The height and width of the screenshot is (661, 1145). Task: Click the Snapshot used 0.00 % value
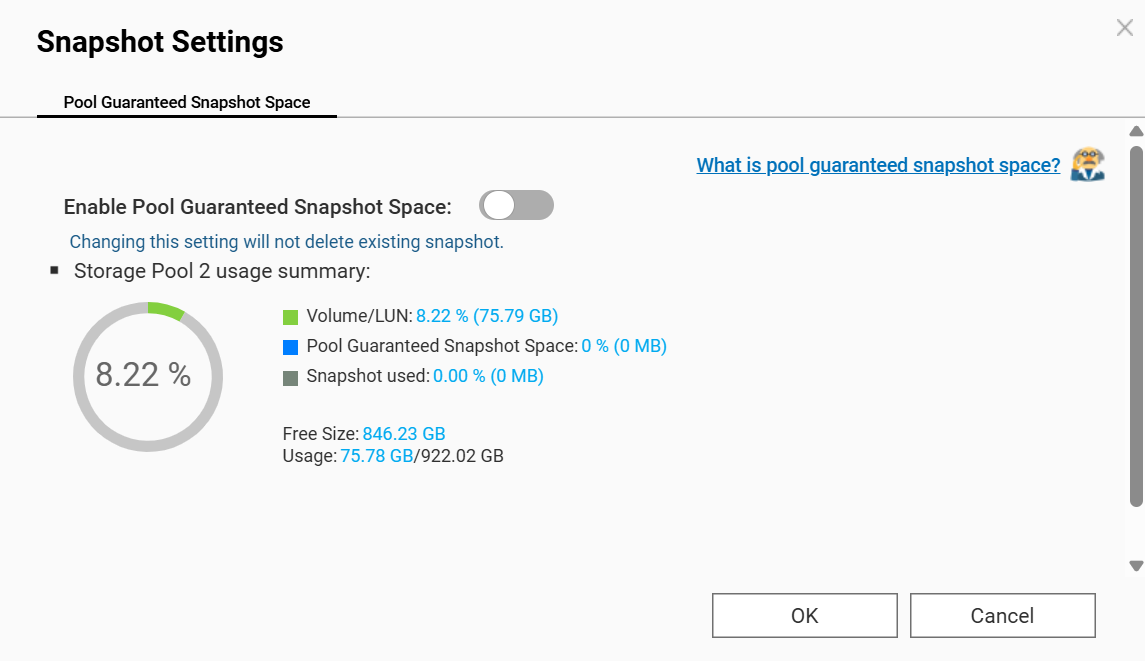tap(488, 376)
